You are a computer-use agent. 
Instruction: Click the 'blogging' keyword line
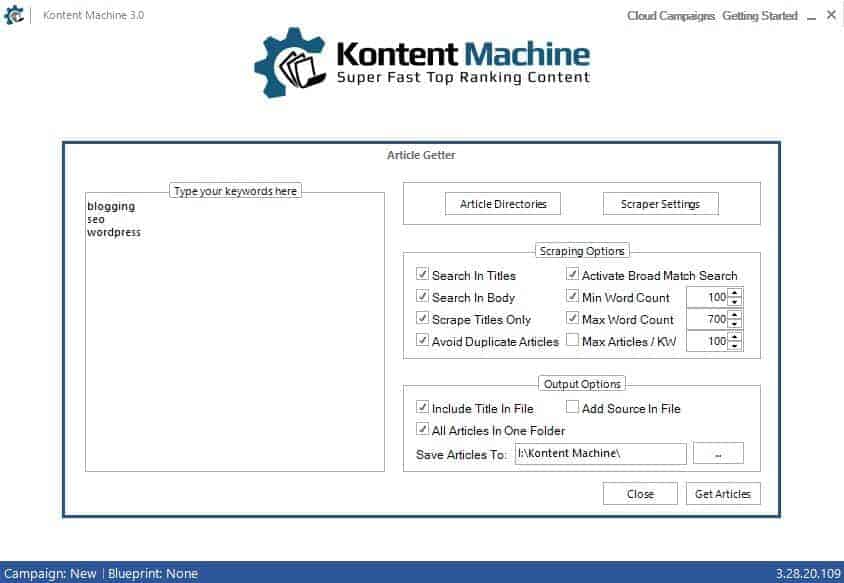pos(111,207)
